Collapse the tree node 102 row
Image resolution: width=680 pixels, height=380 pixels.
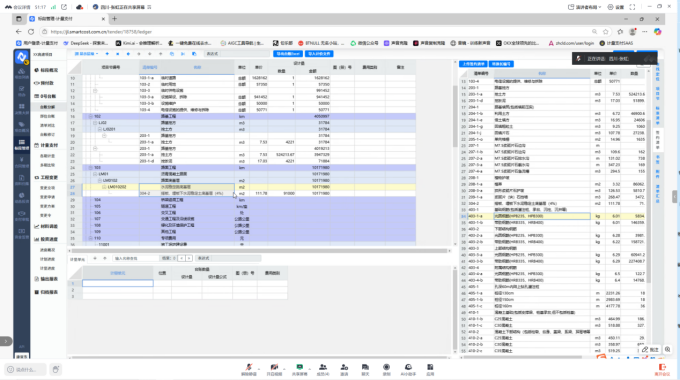[90, 116]
